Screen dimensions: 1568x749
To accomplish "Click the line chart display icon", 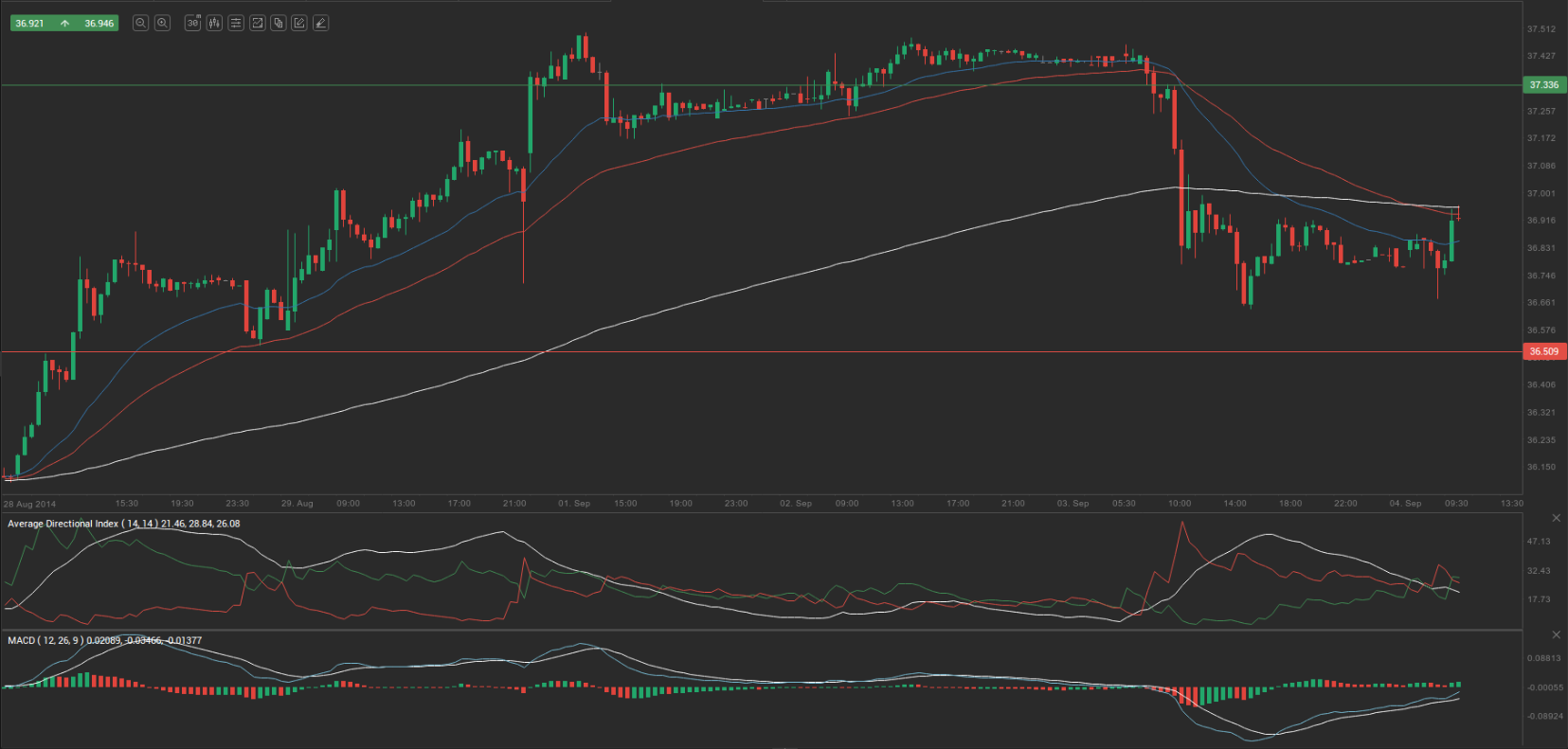I will [x=257, y=23].
